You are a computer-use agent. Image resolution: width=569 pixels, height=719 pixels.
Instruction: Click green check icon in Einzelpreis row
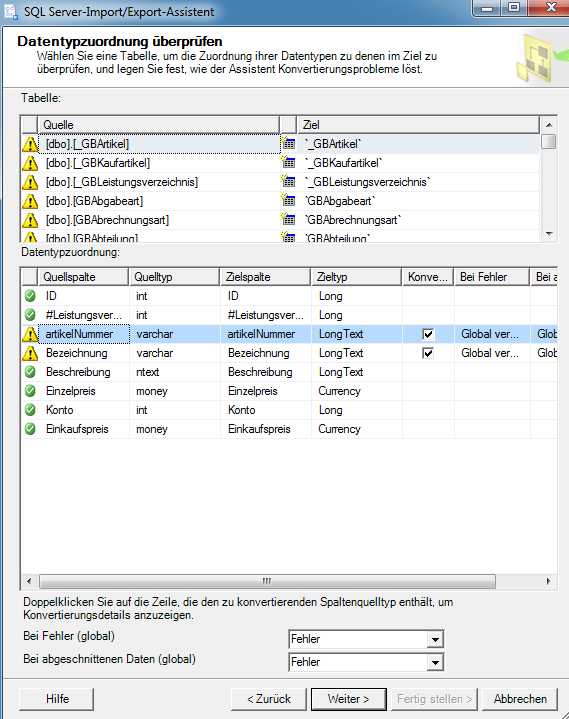(x=30, y=391)
